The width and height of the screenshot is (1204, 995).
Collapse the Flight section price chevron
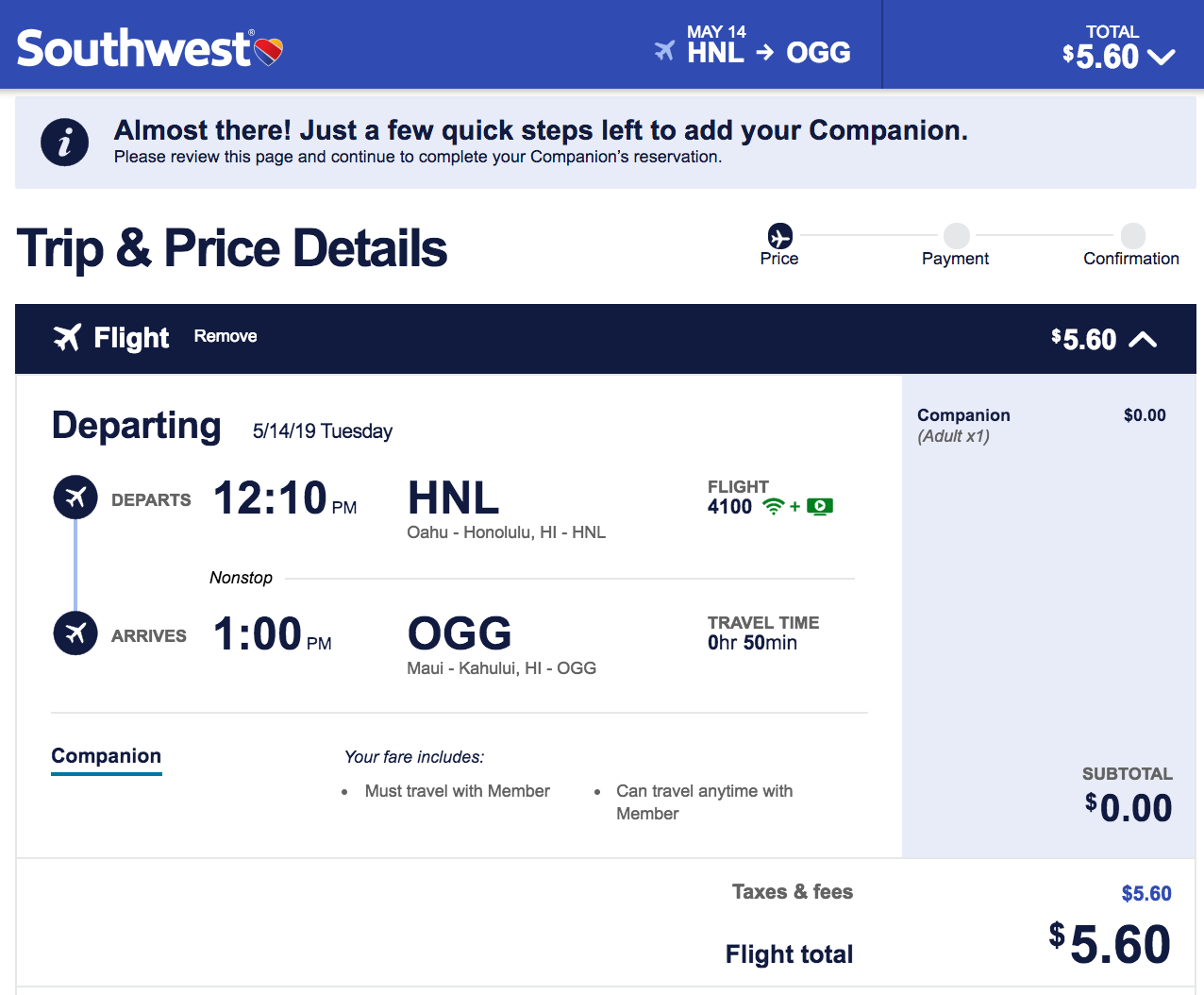tap(1143, 340)
